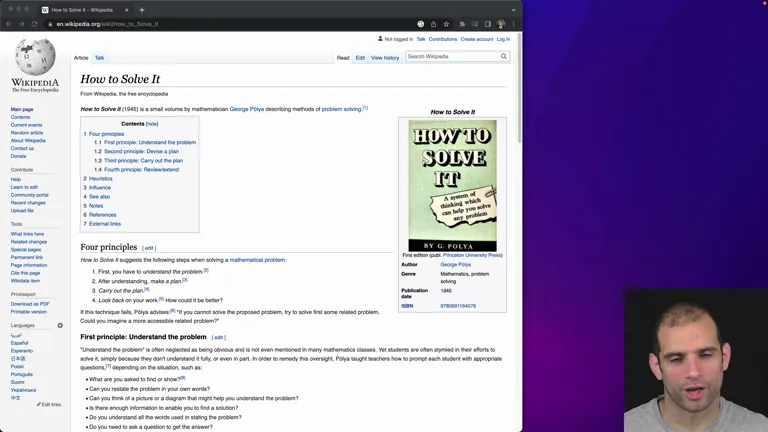Open the media control icon in toolbar
768x432 pixels.
[x=475, y=24]
